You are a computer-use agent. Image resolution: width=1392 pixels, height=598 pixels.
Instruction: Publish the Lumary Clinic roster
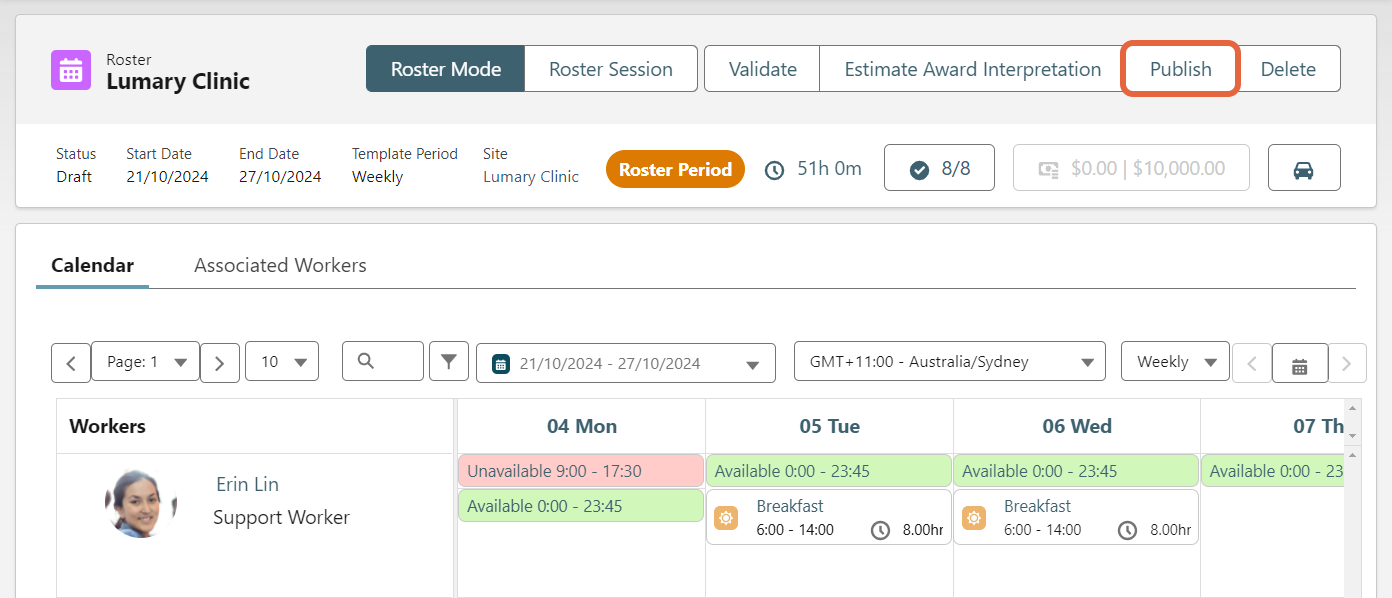click(x=1180, y=69)
